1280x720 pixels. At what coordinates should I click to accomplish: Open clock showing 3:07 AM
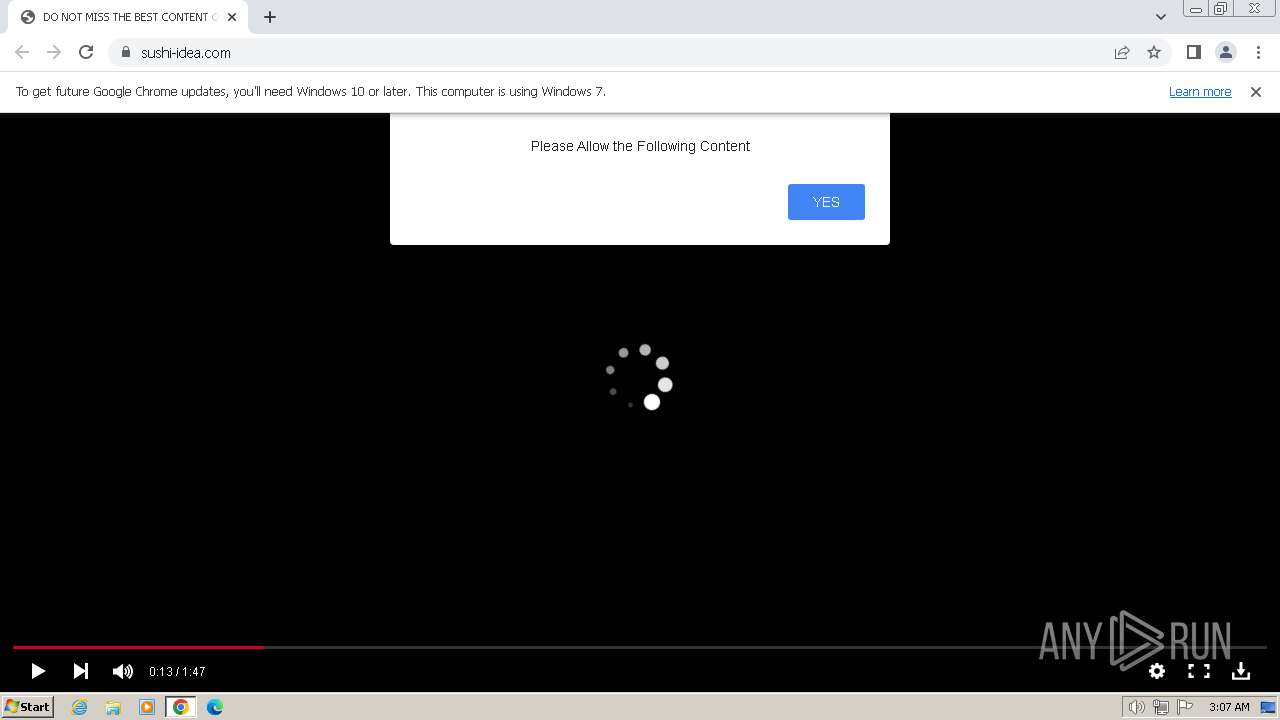coord(1229,707)
